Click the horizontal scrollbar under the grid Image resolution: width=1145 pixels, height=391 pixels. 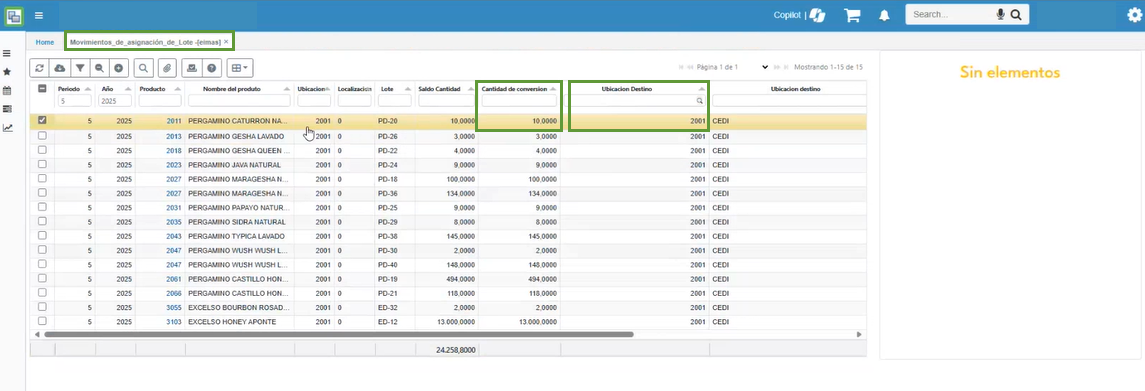339,334
